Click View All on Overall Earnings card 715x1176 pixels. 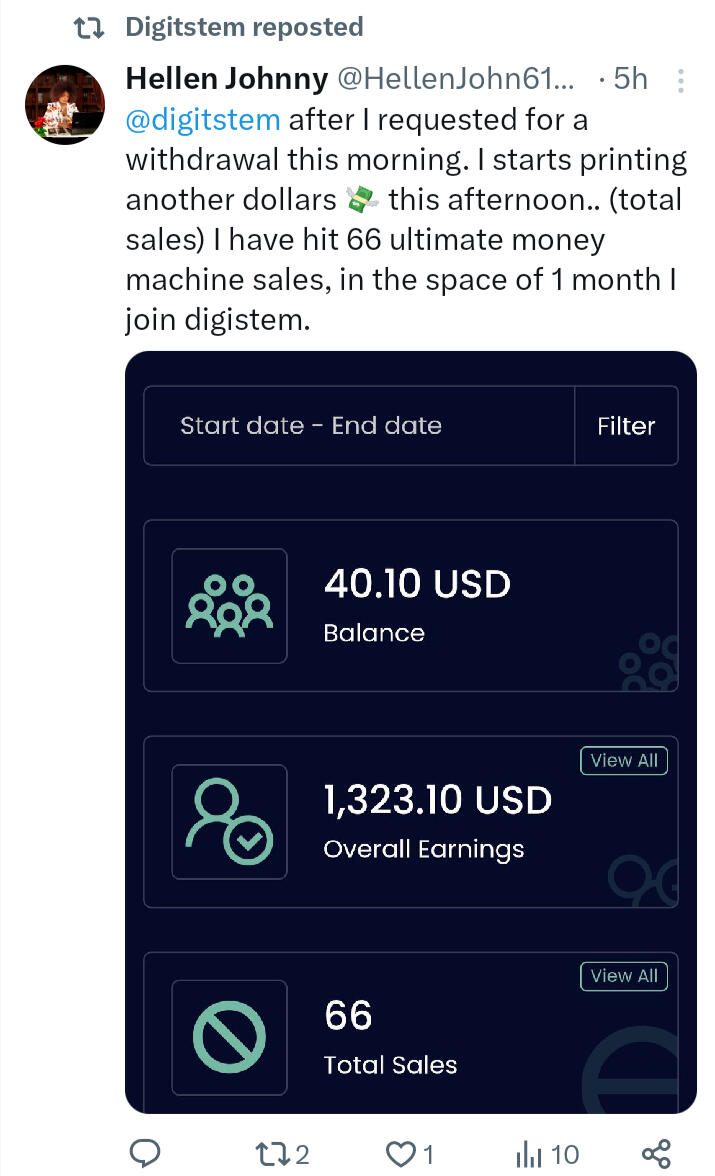pyautogui.click(x=624, y=761)
